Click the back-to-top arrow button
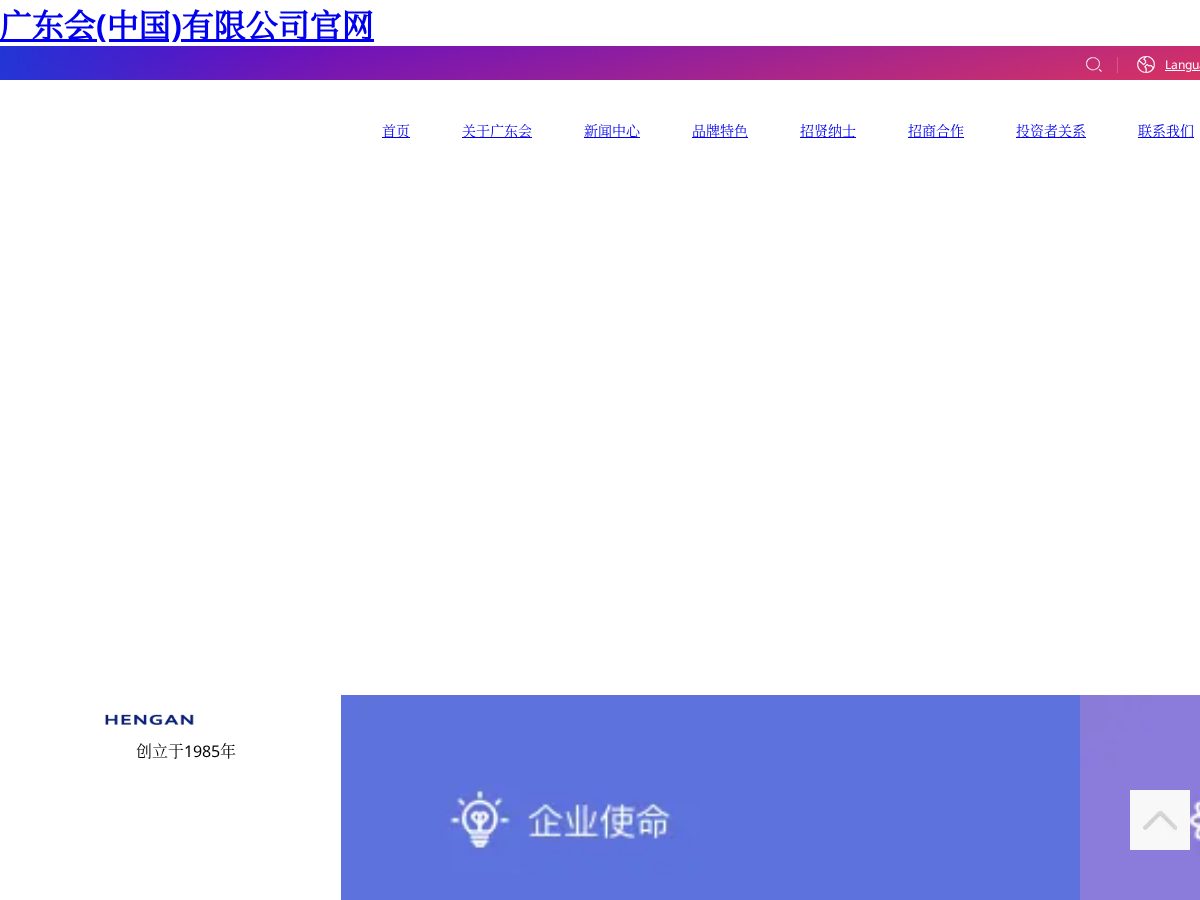 pyautogui.click(x=1160, y=820)
